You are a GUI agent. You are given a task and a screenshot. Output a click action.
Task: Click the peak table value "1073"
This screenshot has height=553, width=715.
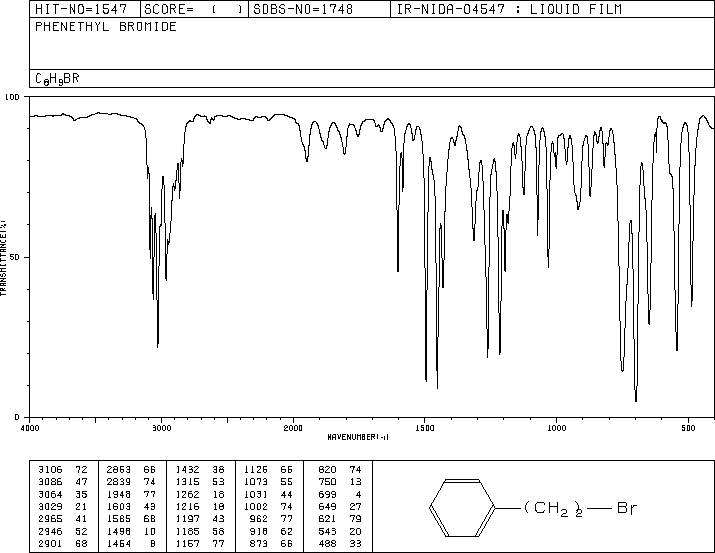[256, 482]
